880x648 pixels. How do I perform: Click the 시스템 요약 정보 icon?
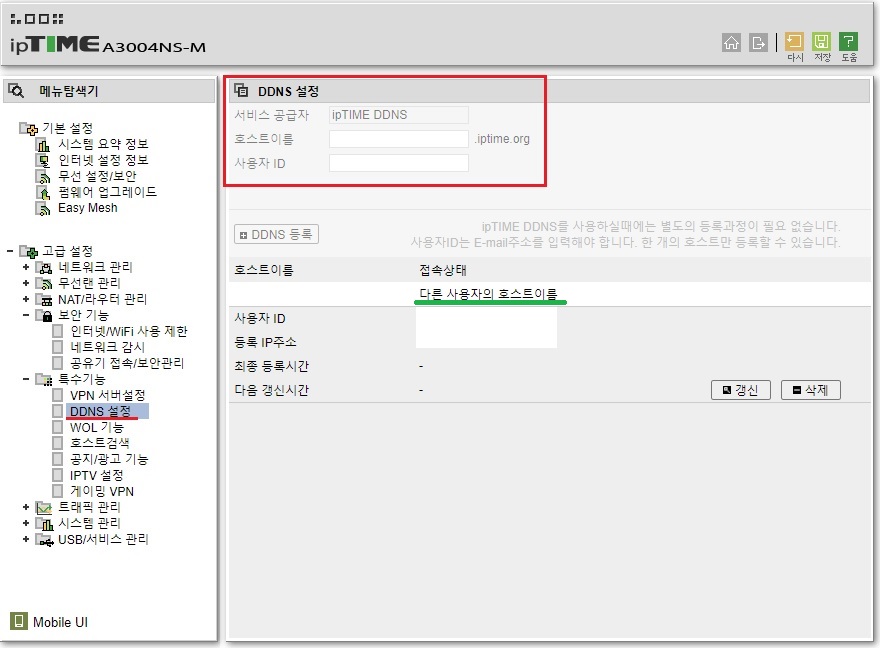point(43,144)
